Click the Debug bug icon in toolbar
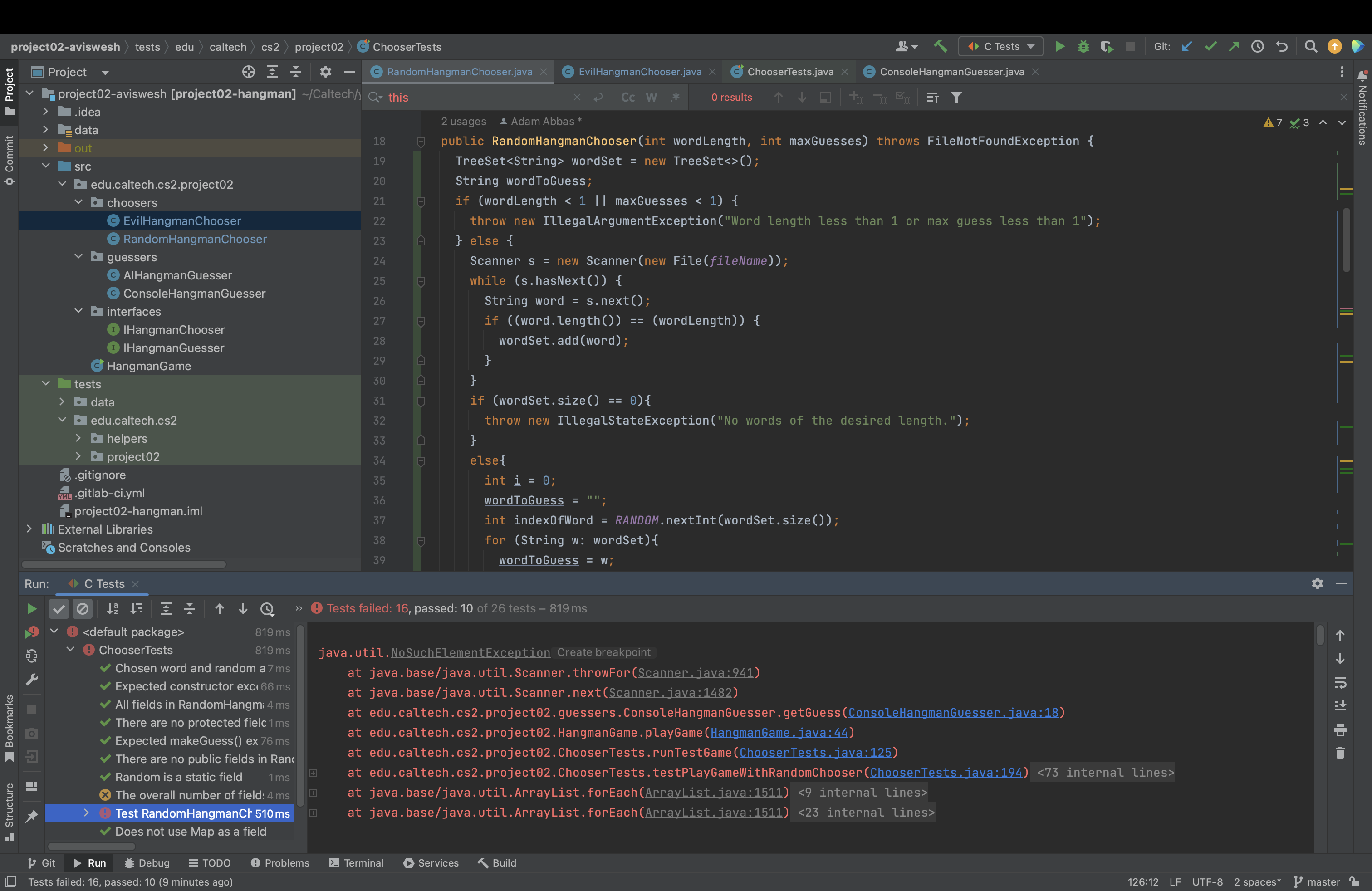This screenshot has height=891, width=1372. (1083, 47)
